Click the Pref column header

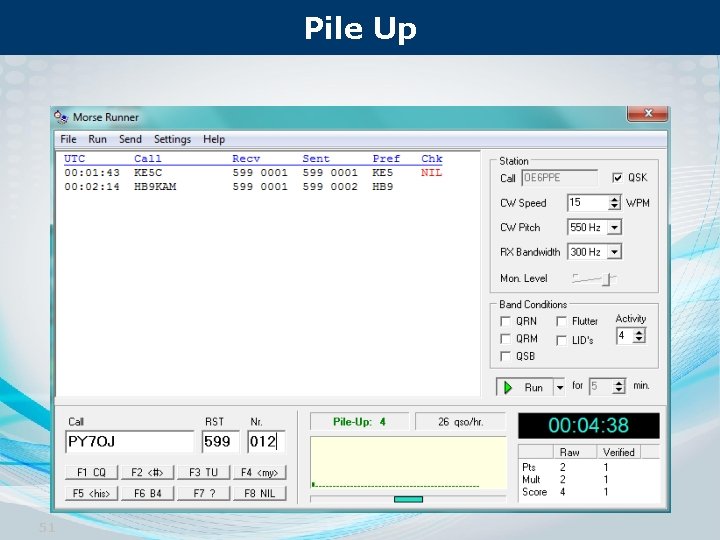[386, 159]
